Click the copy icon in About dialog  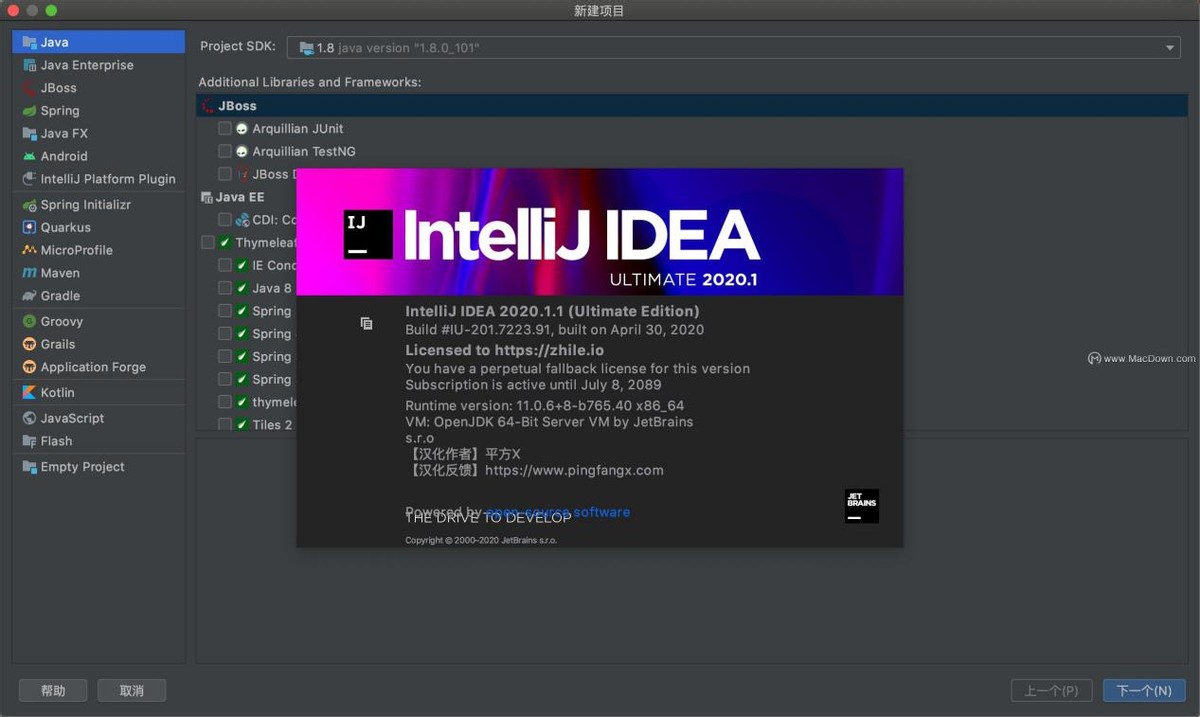coord(366,323)
